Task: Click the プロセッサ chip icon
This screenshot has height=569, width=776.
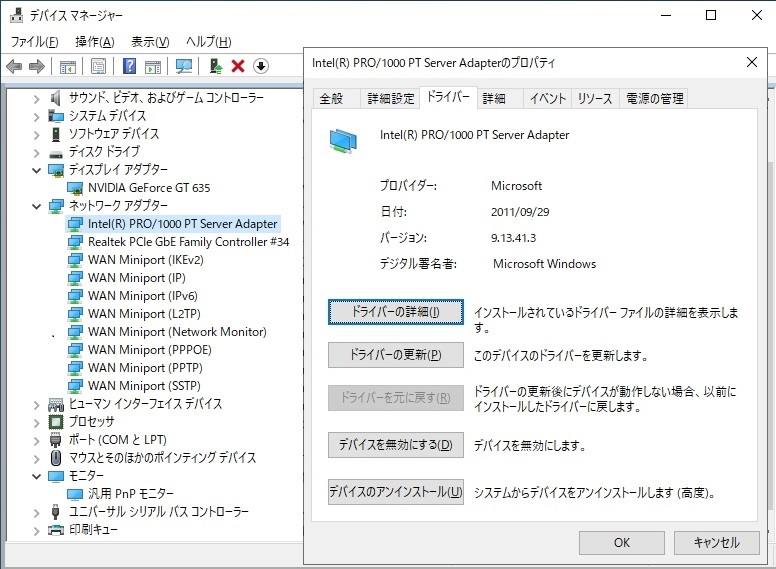Action: click(x=56, y=422)
